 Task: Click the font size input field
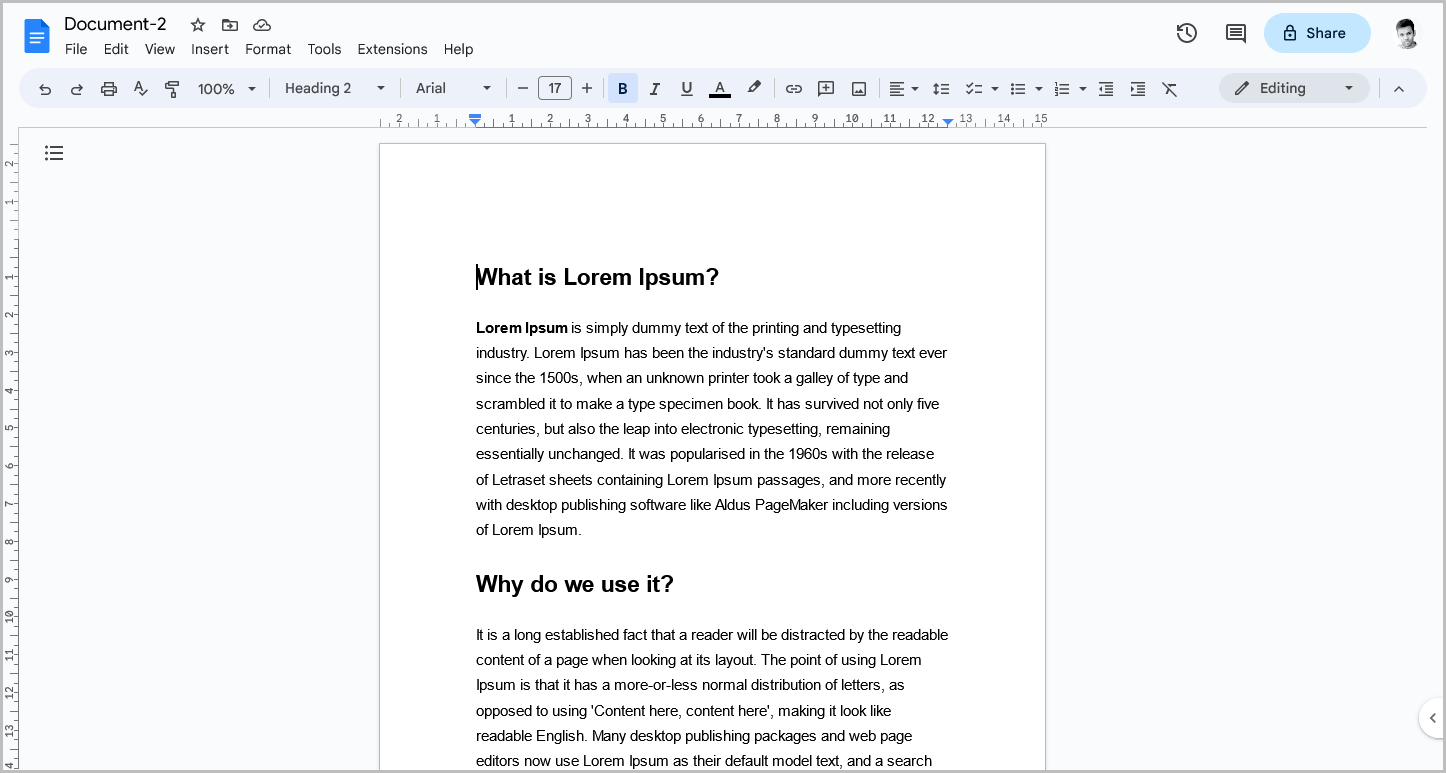(555, 88)
